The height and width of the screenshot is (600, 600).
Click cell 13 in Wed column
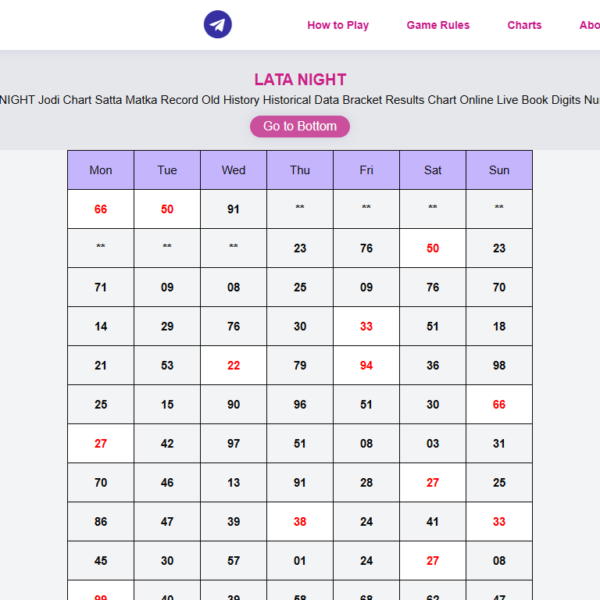tap(233, 483)
